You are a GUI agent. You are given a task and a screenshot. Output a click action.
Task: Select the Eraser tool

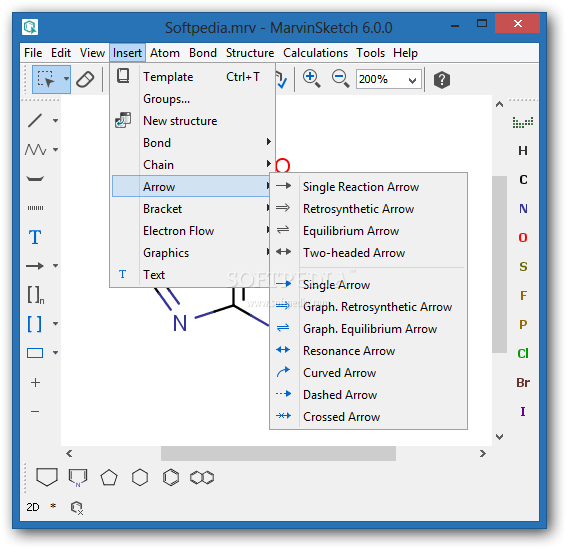[x=85, y=79]
